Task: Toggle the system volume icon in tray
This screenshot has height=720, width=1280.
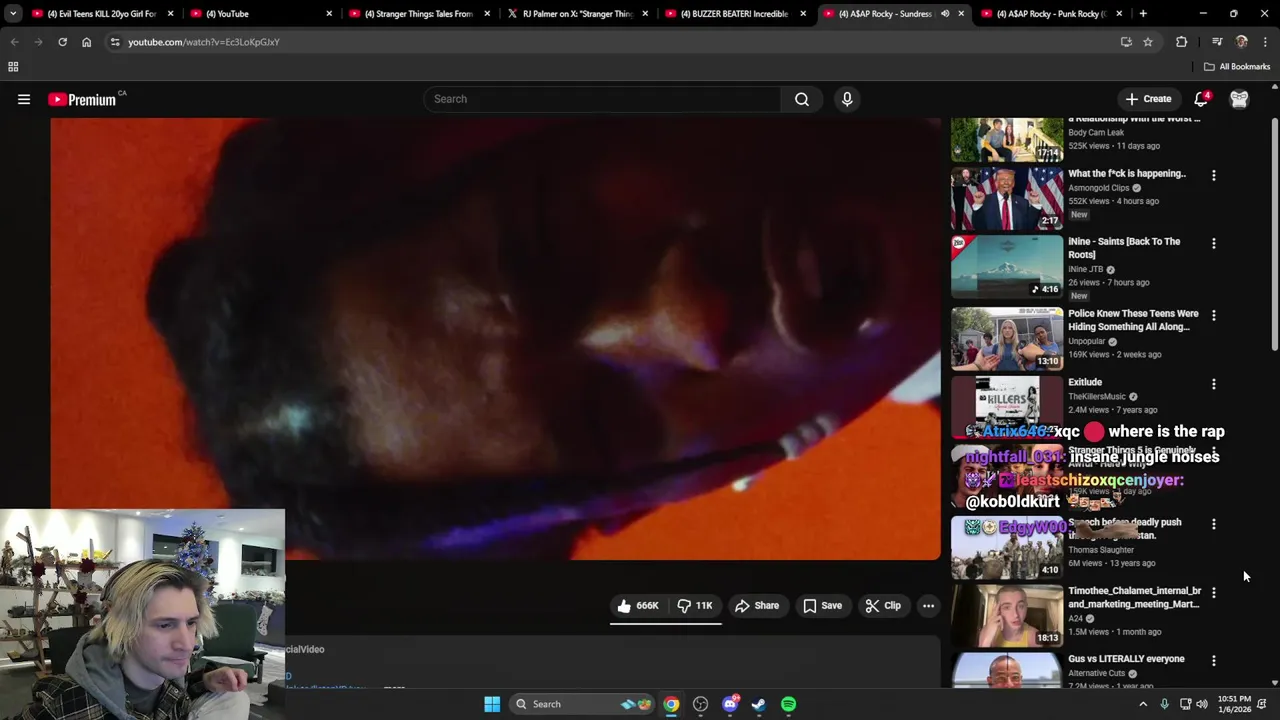Action: tap(1201, 704)
